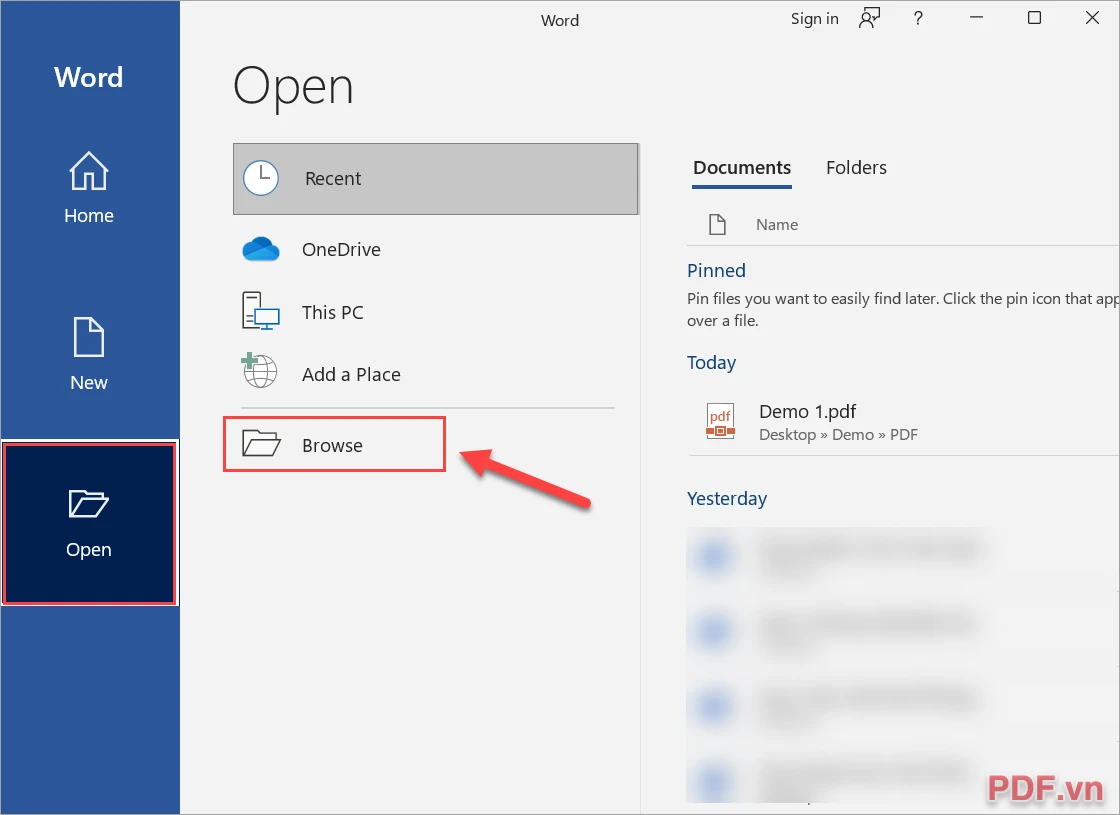Image resolution: width=1120 pixels, height=815 pixels.
Task: Minimize the Word window
Action: (976, 18)
